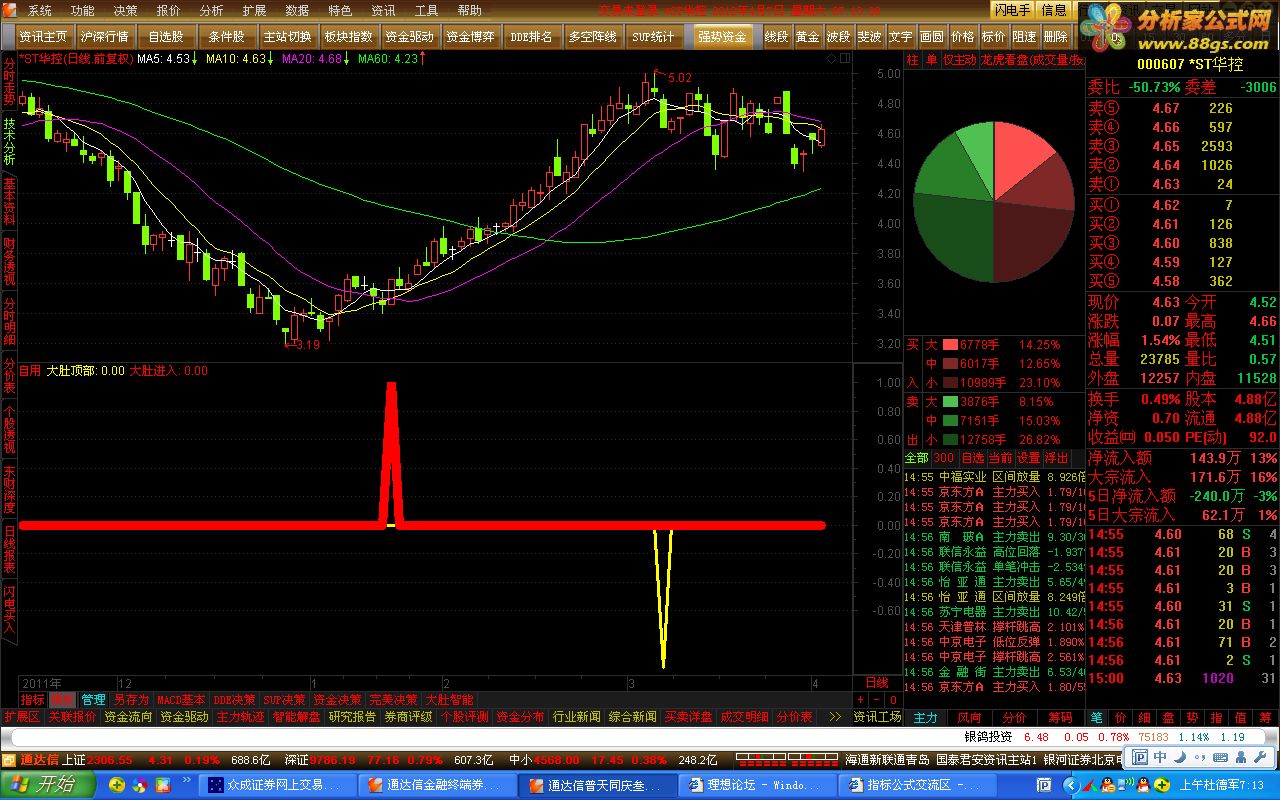Click the 资金博弈 toolbar button
1280x800 pixels.
point(471,37)
